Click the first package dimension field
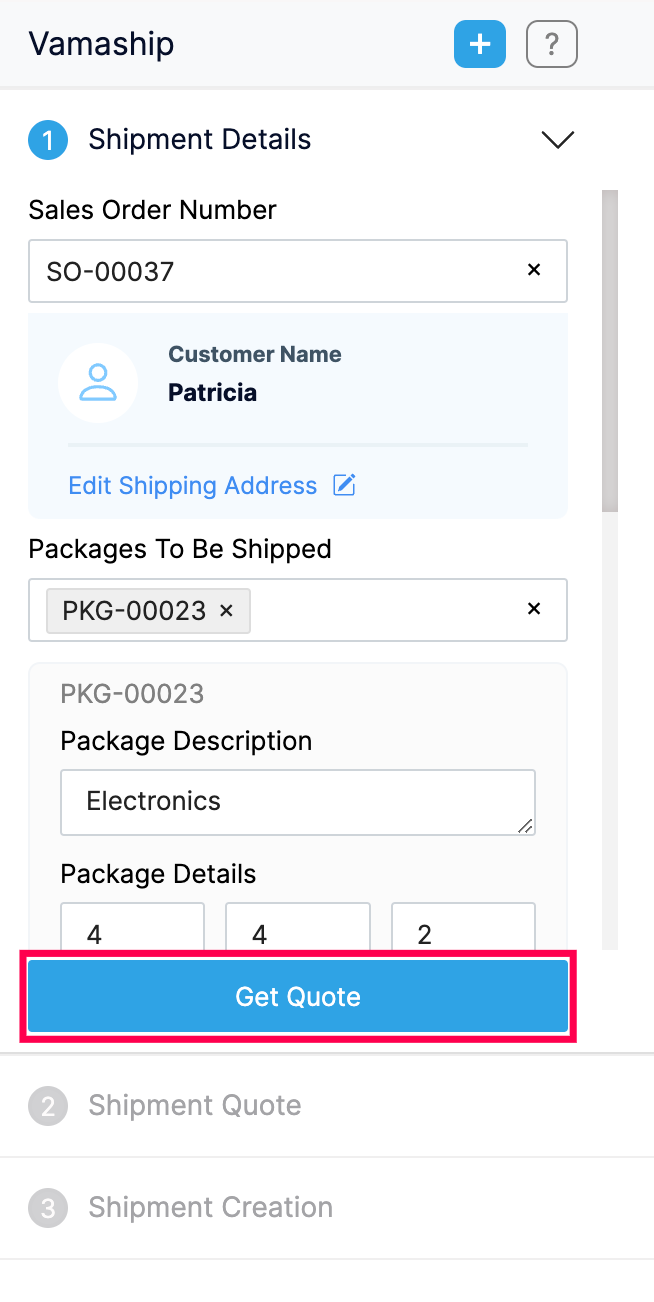The image size is (654, 1302). (x=132, y=930)
